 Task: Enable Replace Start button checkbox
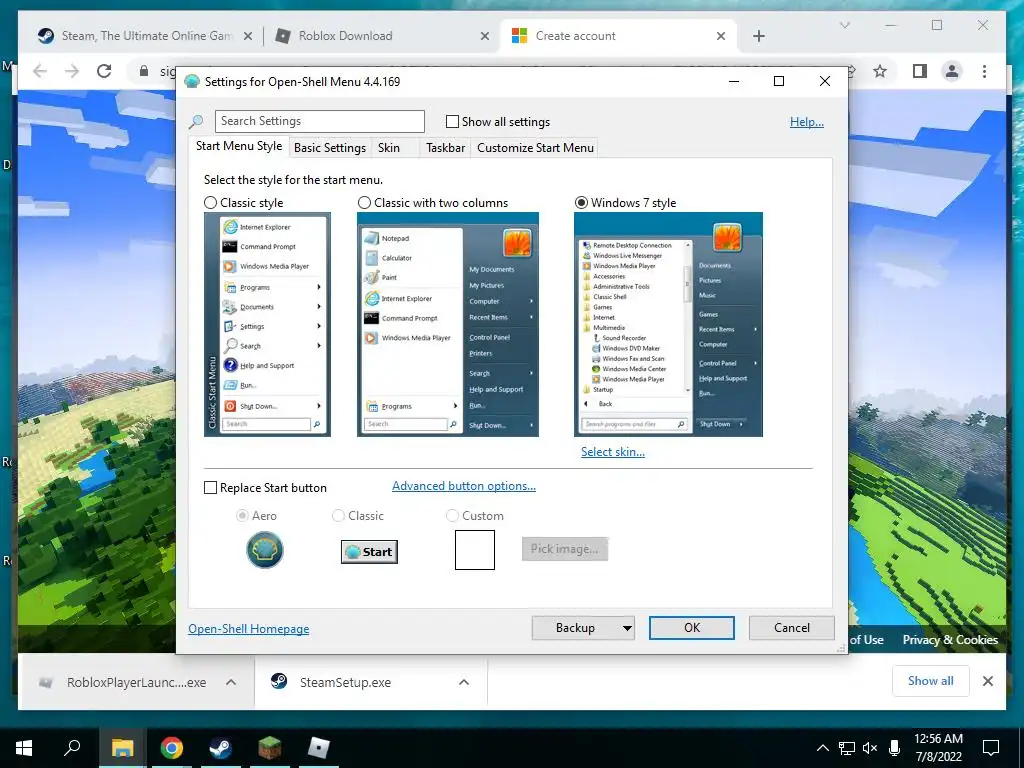click(x=210, y=488)
